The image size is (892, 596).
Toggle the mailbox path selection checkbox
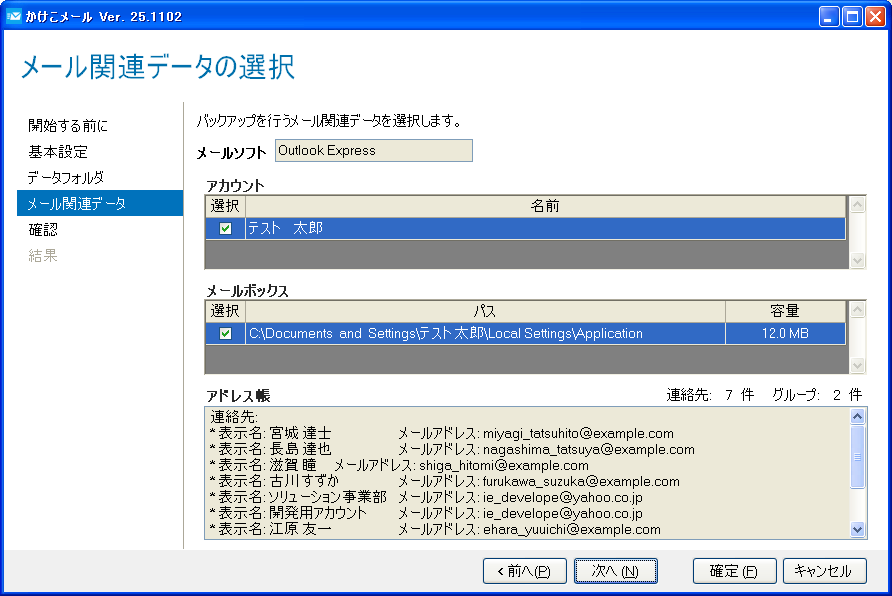225,333
